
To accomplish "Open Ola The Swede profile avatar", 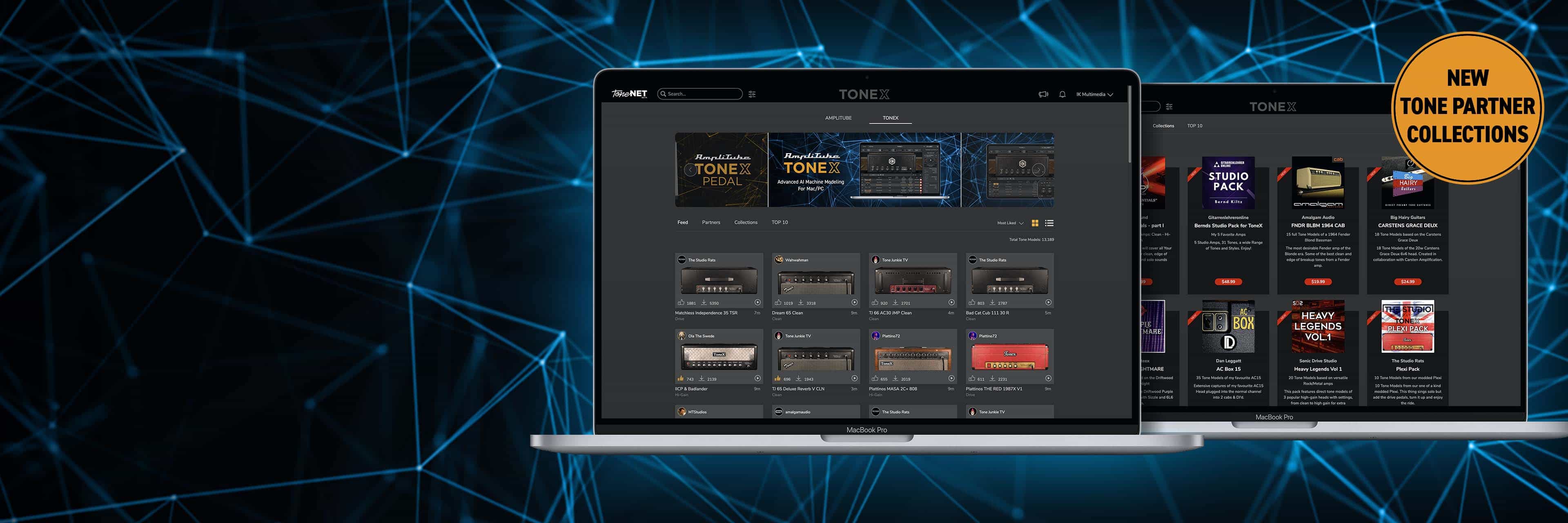I will [x=682, y=335].
